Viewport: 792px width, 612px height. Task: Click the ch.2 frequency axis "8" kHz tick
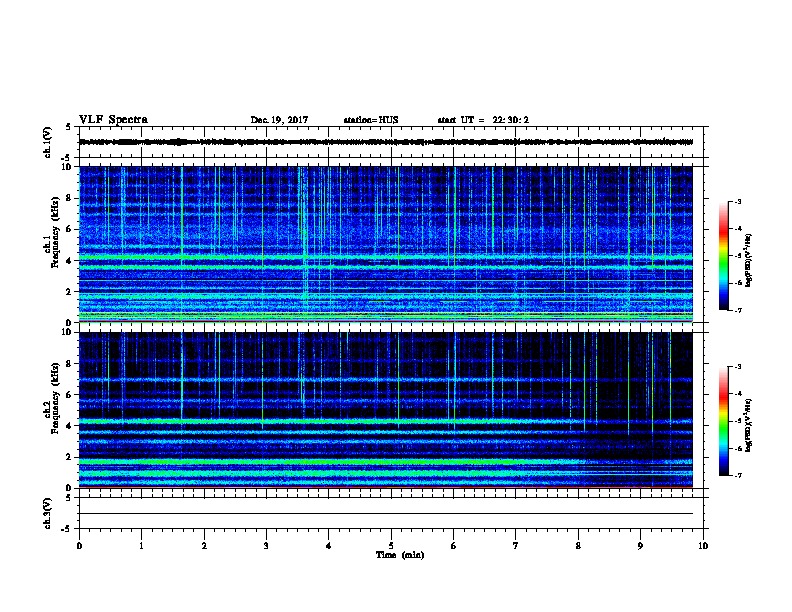click(69, 364)
